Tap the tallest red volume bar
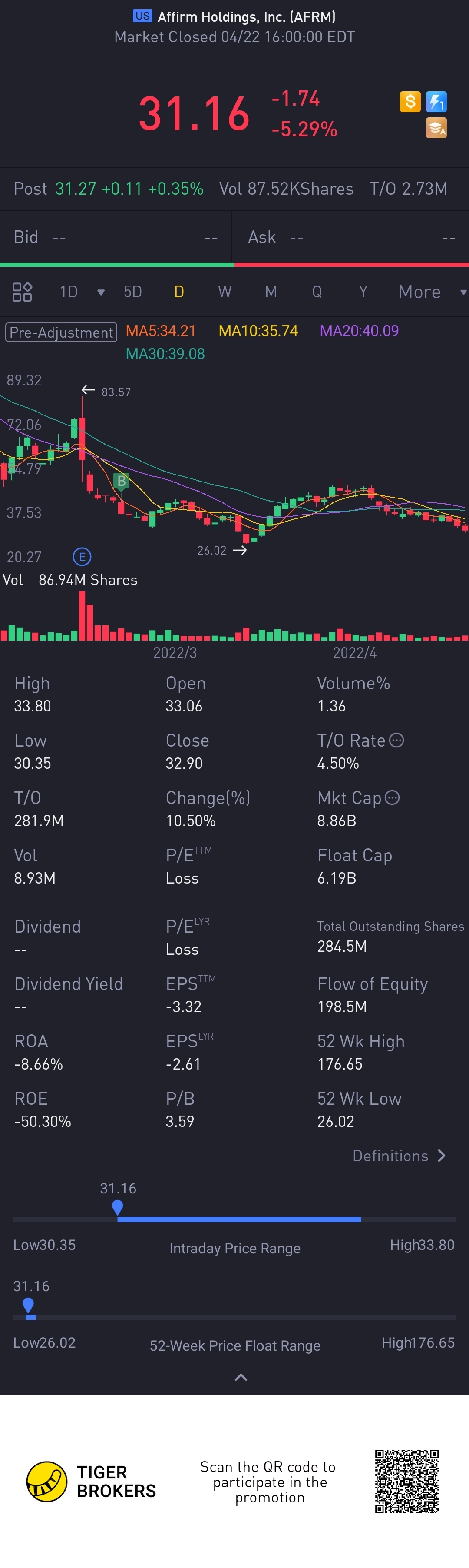The image size is (469, 1568). coord(82,616)
